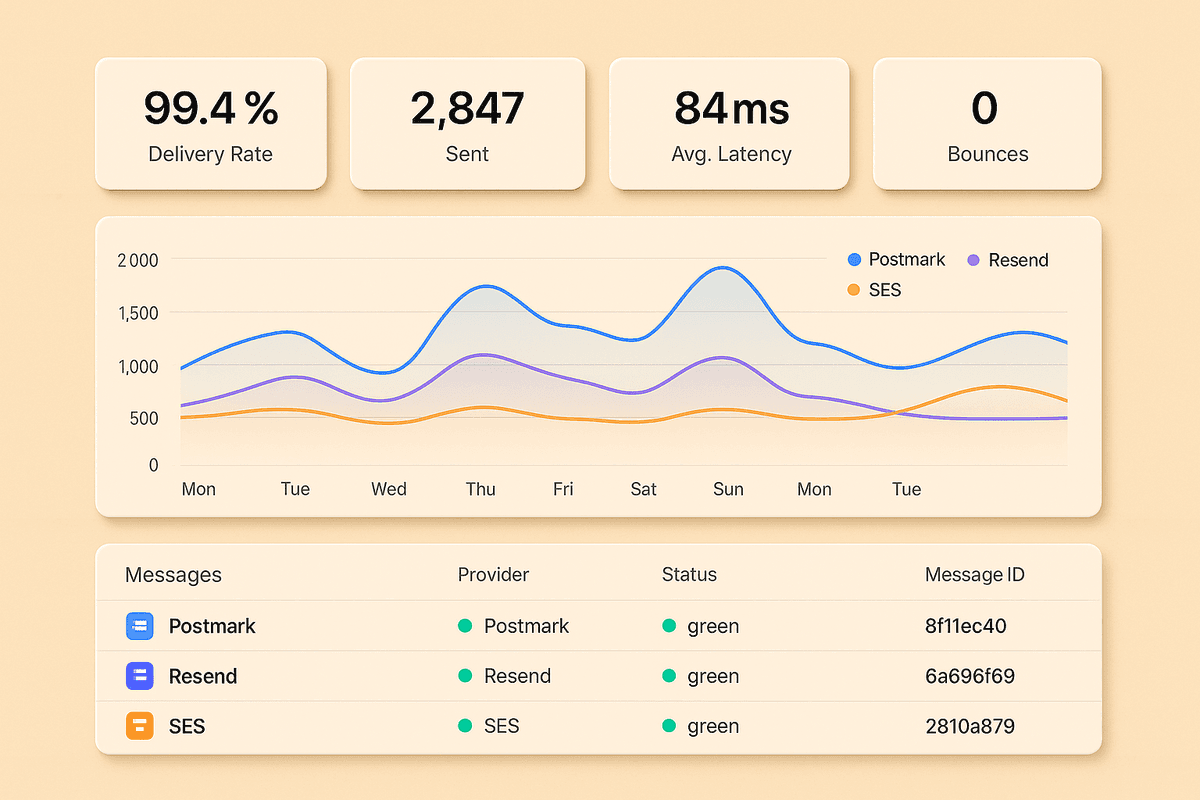The image size is (1200, 800).
Task: Click message ID 2810a879
Action: (x=970, y=726)
